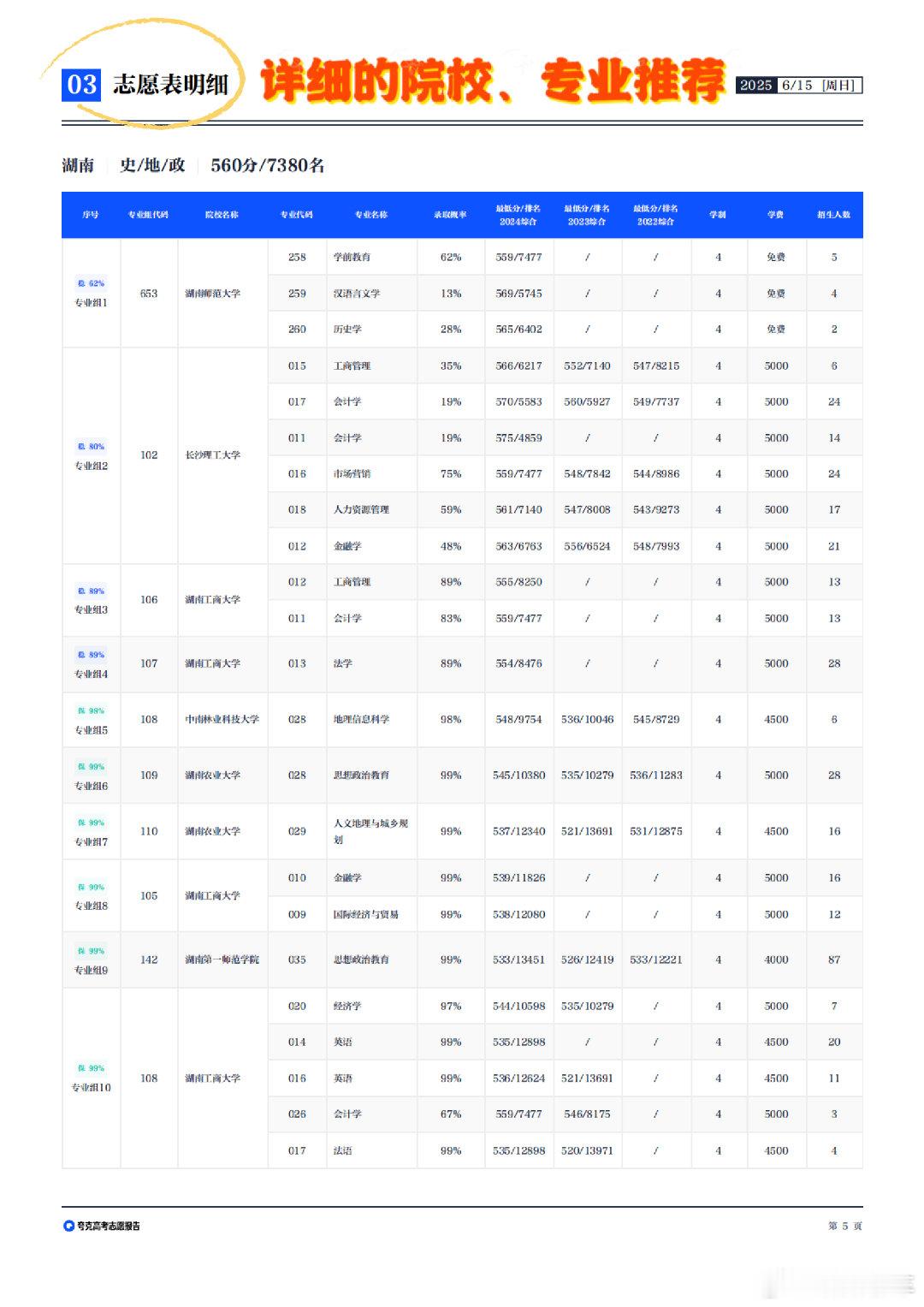Image resolution: width=924 pixels, height=1307 pixels.
Task: Click the 565/6402 score cell
Action: click(518, 330)
